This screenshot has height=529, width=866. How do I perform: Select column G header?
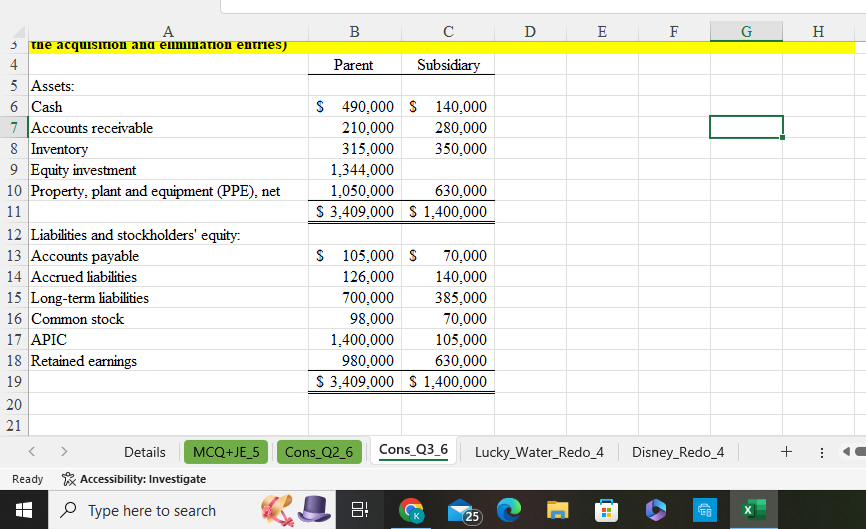[x=746, y=31]
